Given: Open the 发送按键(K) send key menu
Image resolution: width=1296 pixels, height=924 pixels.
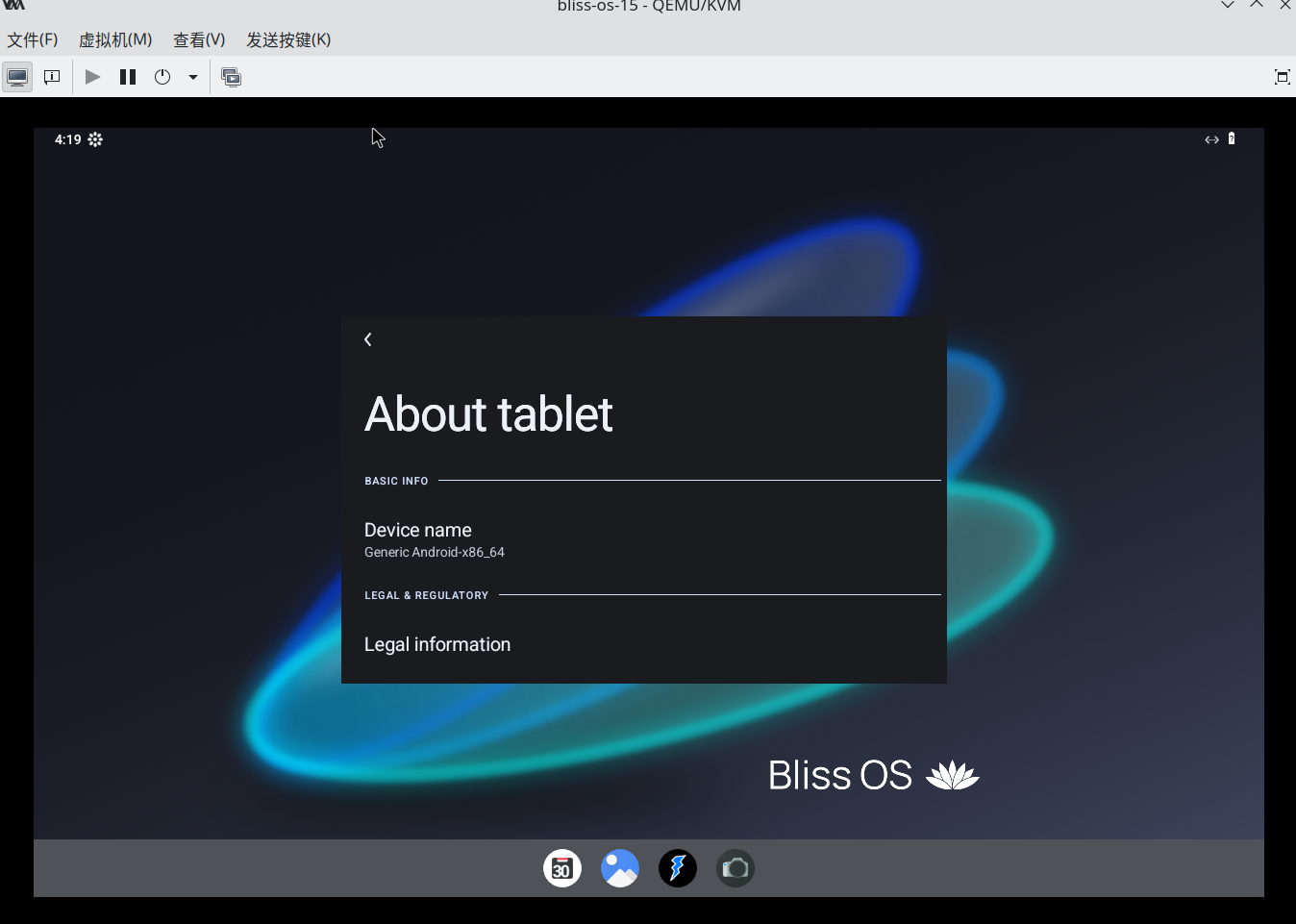Looking at the screenshot, I should (x=288, y=39).
